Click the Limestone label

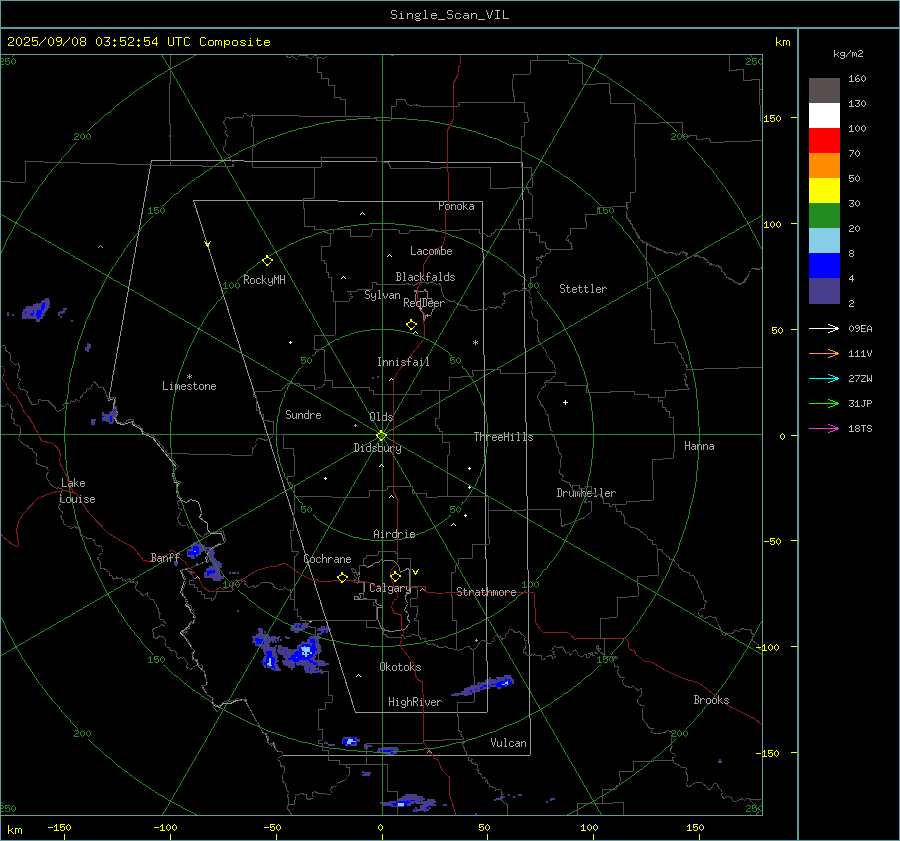pos(189,386)
